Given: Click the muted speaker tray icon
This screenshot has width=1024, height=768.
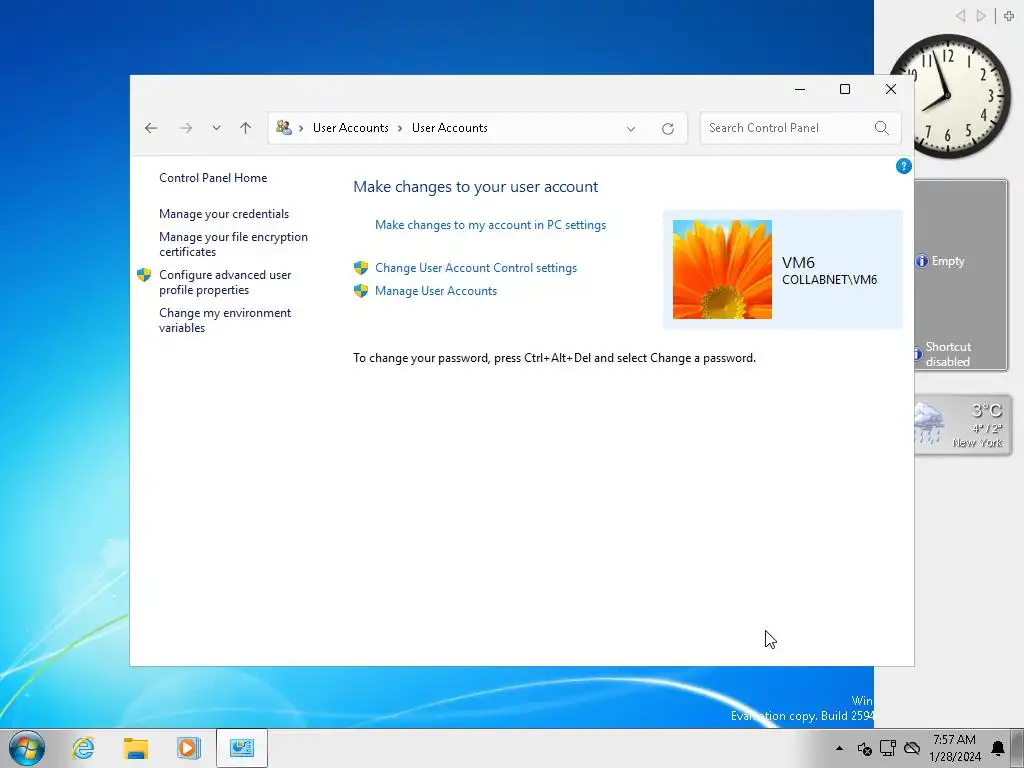Looking at the screenshot, I should [864, 749].
